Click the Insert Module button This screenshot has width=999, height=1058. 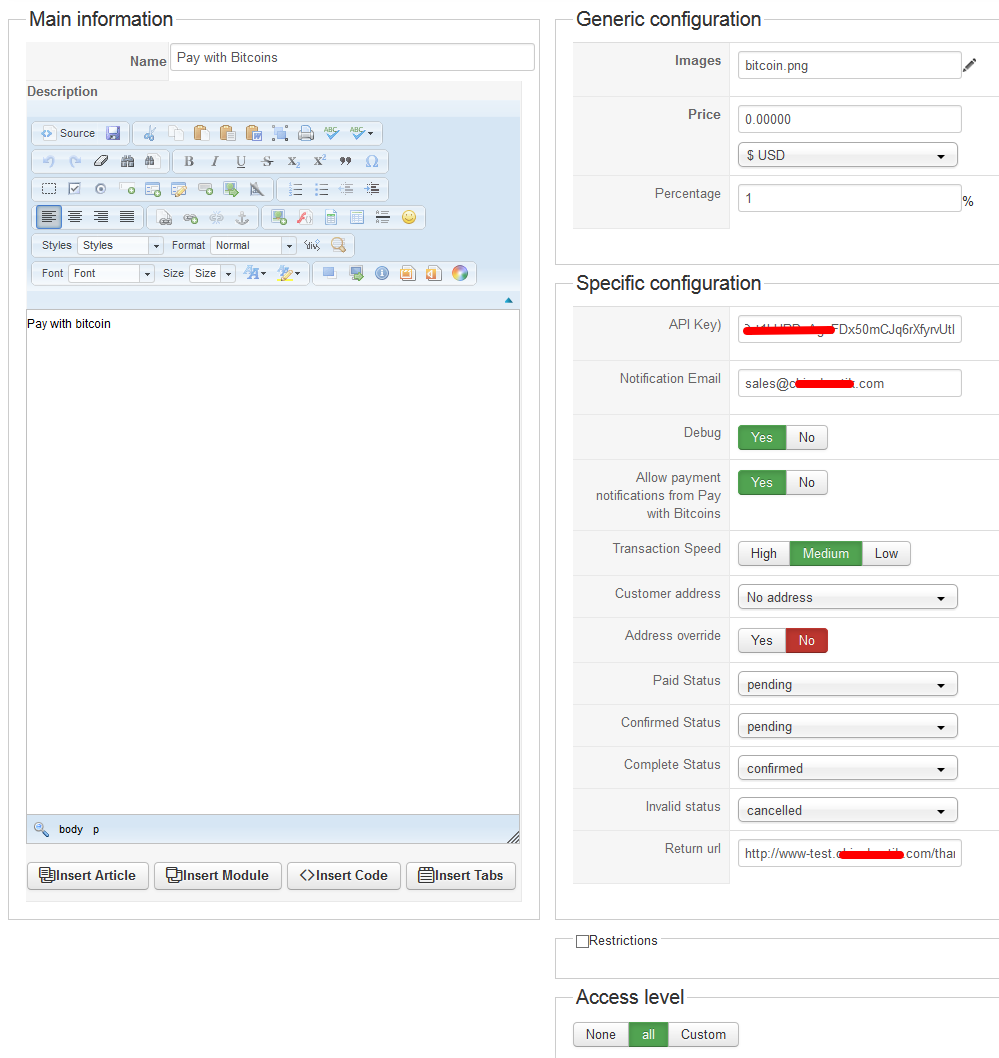coord(218,876)
